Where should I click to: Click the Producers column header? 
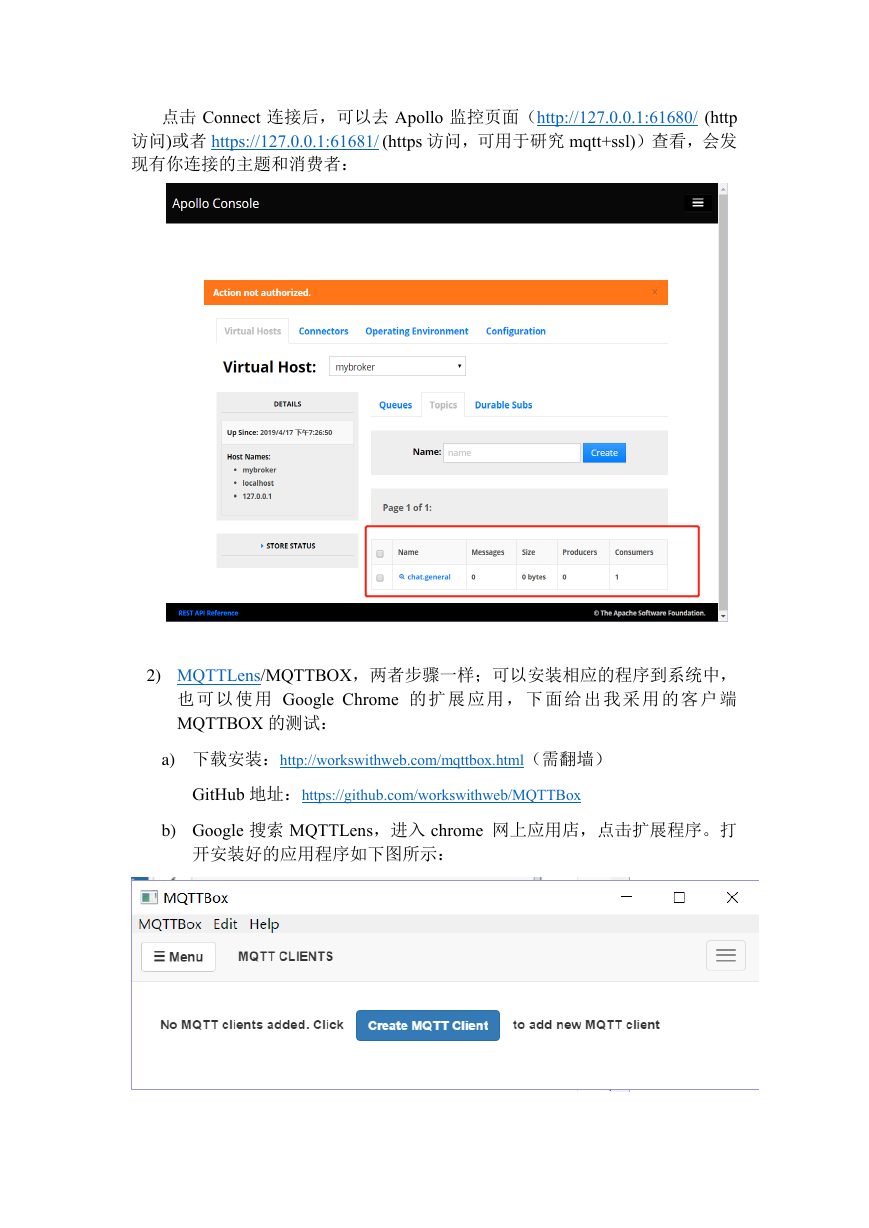coord(580,552)
